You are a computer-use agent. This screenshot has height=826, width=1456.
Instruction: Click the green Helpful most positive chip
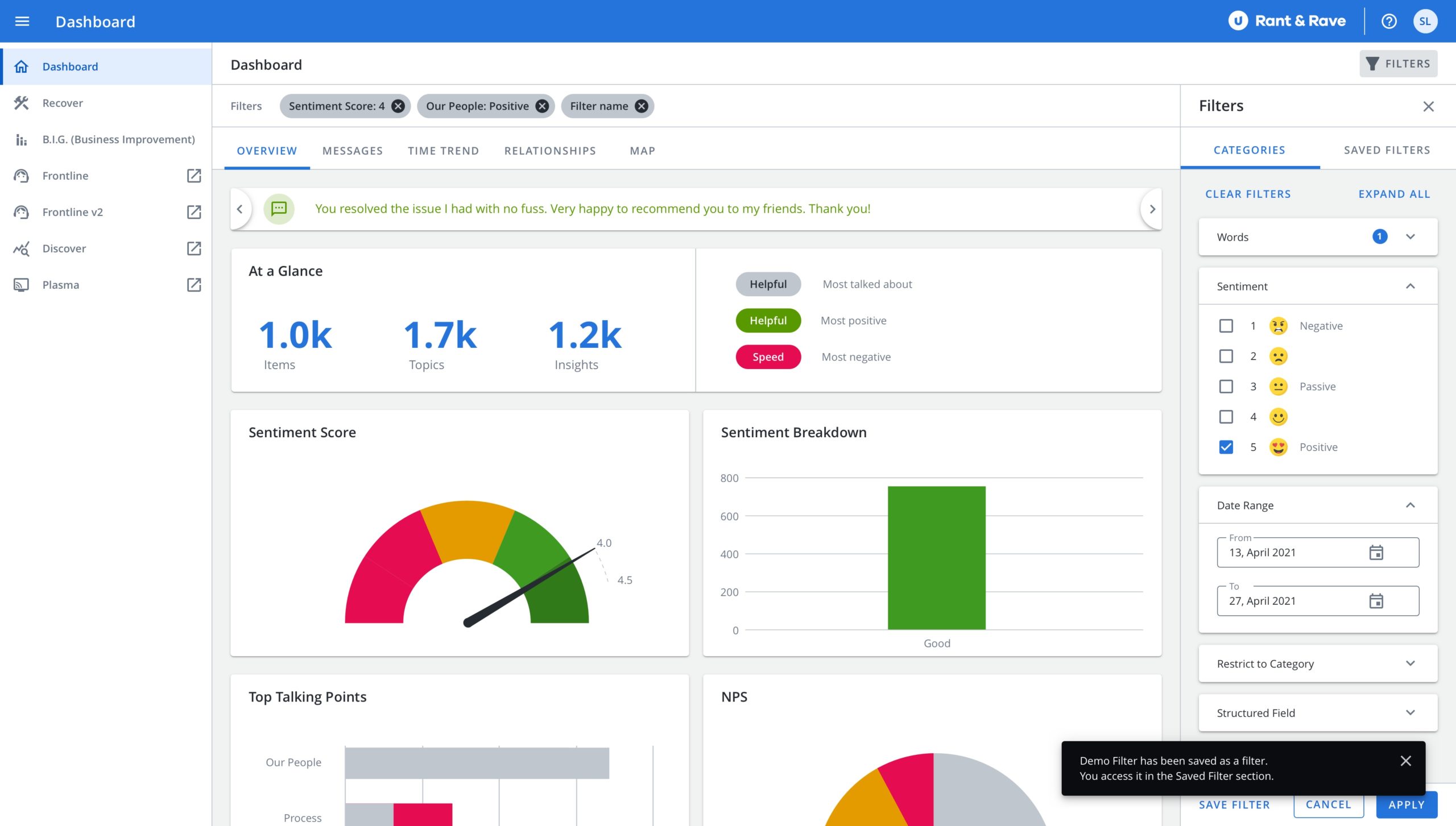click(768, 321)
